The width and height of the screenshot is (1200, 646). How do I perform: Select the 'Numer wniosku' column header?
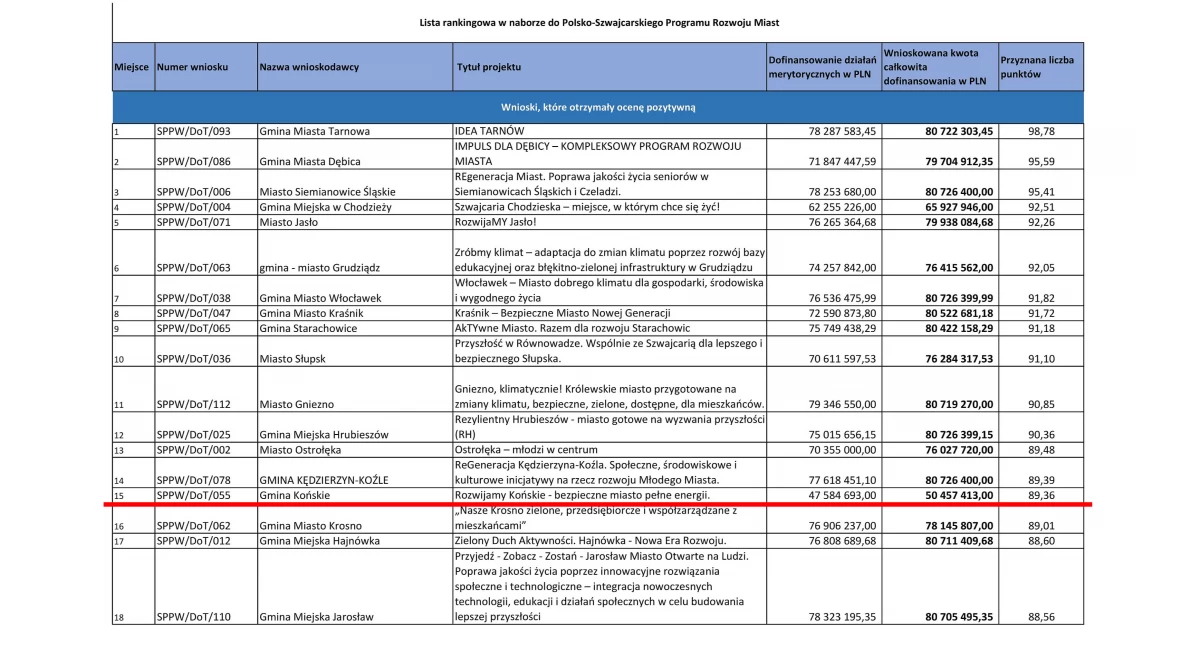click(x=193, y=67)
